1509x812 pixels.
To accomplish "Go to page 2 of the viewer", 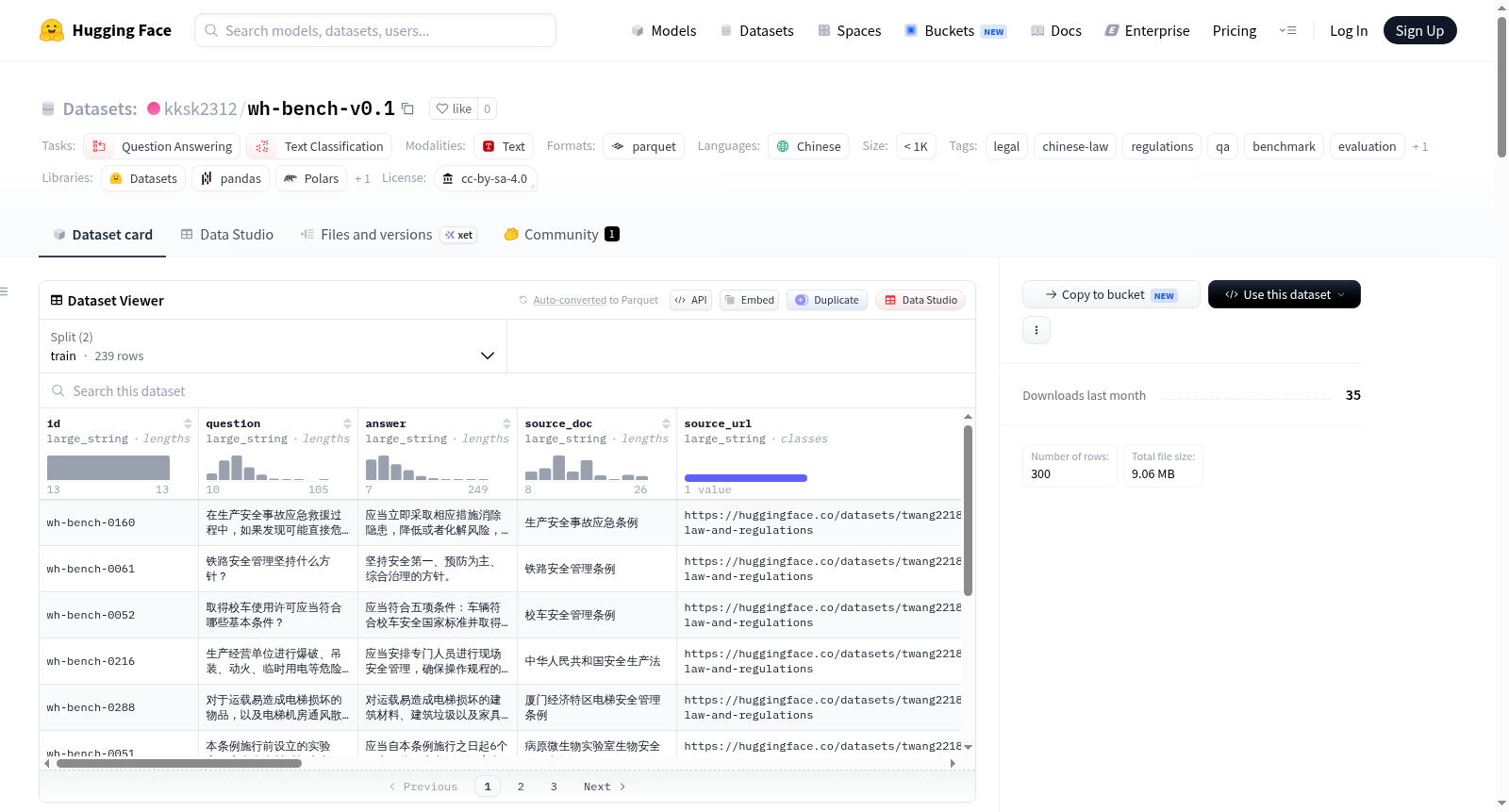I will [x=521, y=787].
